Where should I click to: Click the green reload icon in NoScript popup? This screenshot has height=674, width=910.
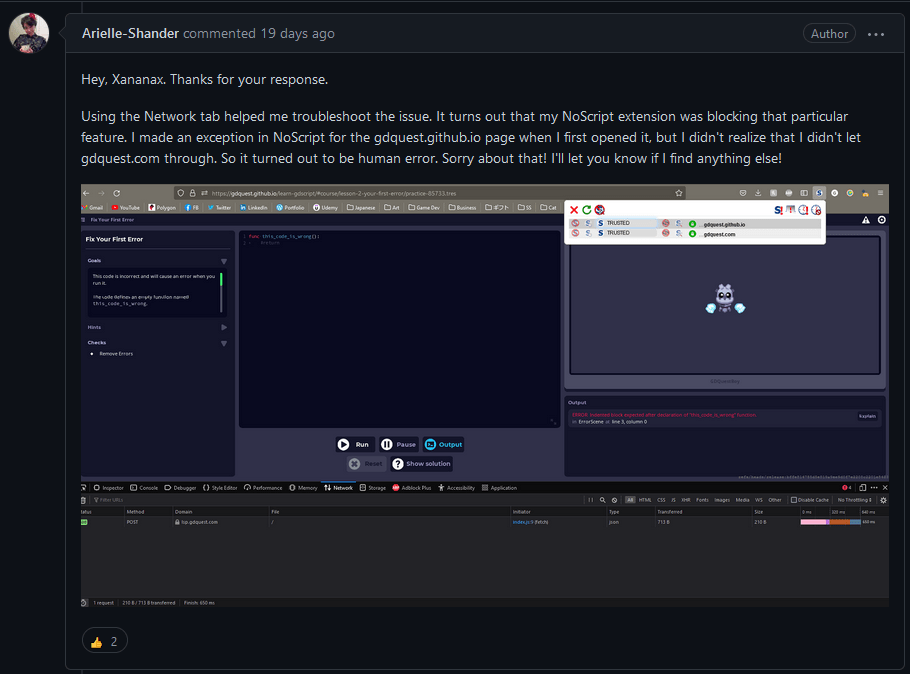(587, 210)
